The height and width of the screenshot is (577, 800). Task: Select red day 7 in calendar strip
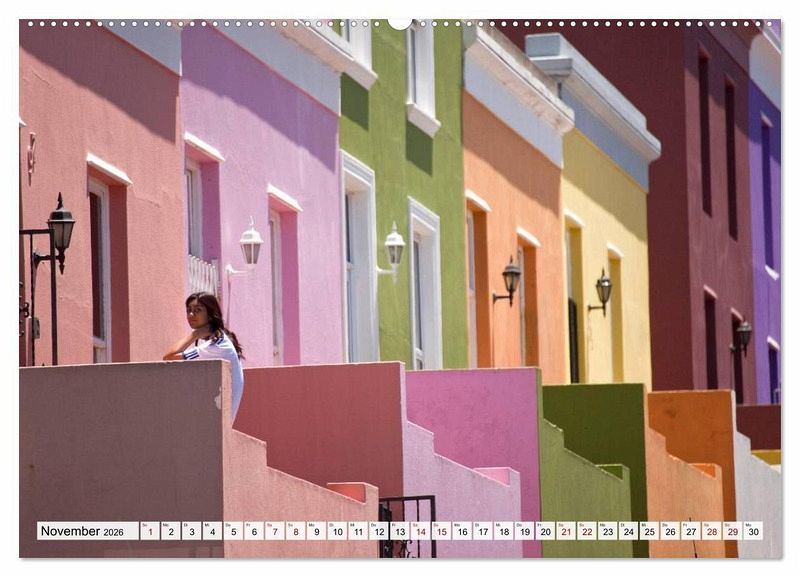click(275, 531)
